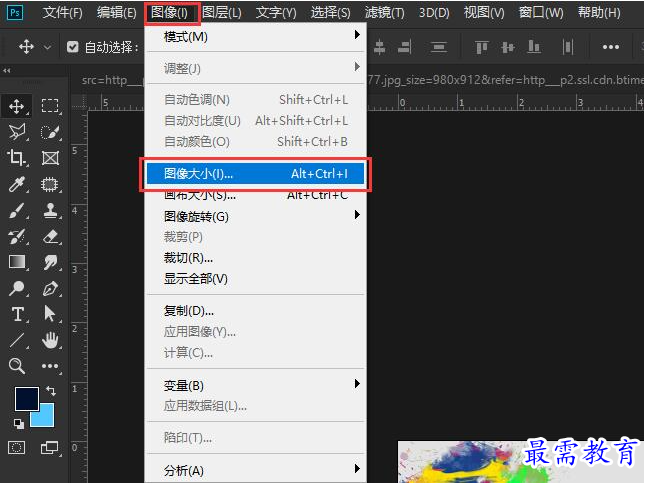Choose the Polygonal Lasso tool
Viewport: 646px width, 484px height.
[x=17, y=132]
